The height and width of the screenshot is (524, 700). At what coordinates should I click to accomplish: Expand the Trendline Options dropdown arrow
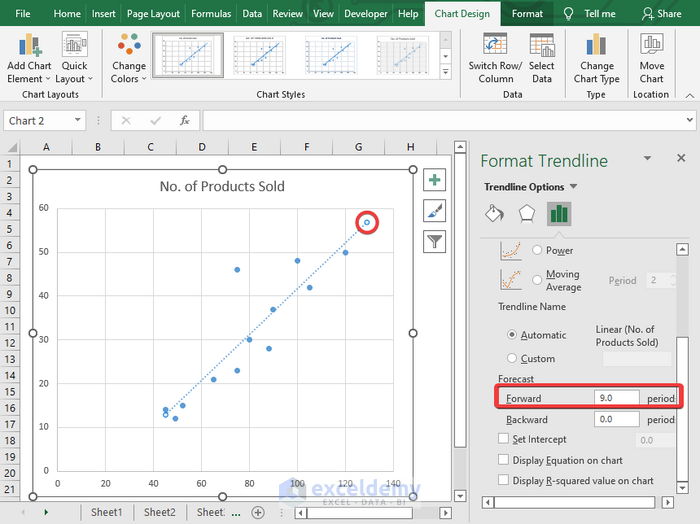[574, 187]
